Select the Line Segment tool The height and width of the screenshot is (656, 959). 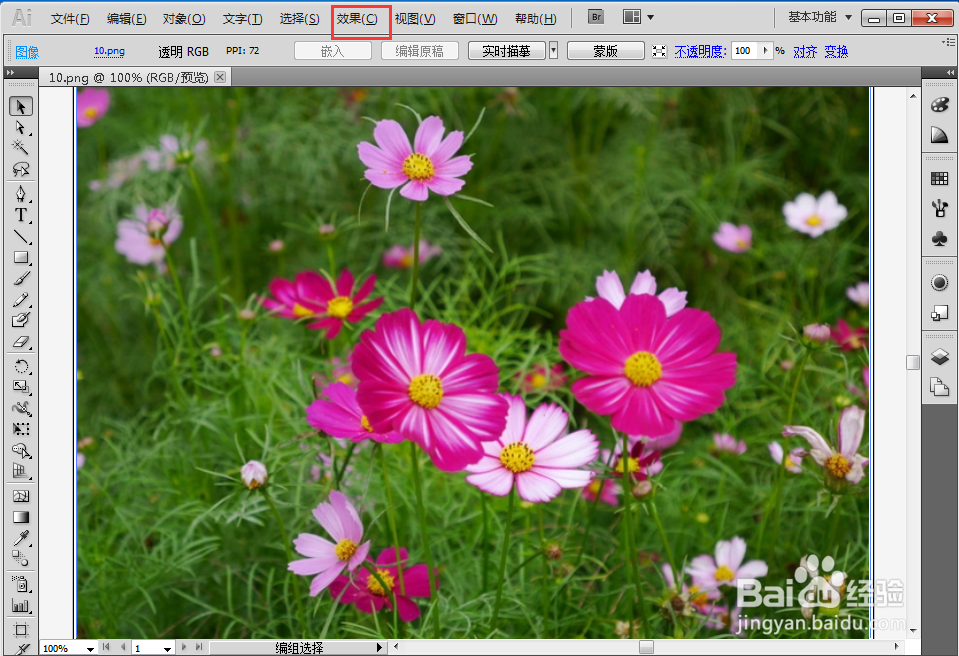tap(21, 237)
